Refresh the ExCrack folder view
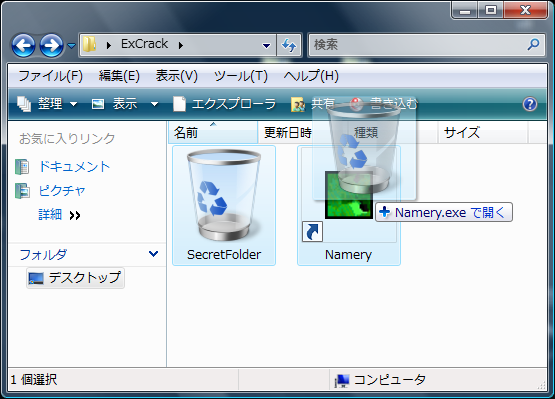 tap(289, 45)
